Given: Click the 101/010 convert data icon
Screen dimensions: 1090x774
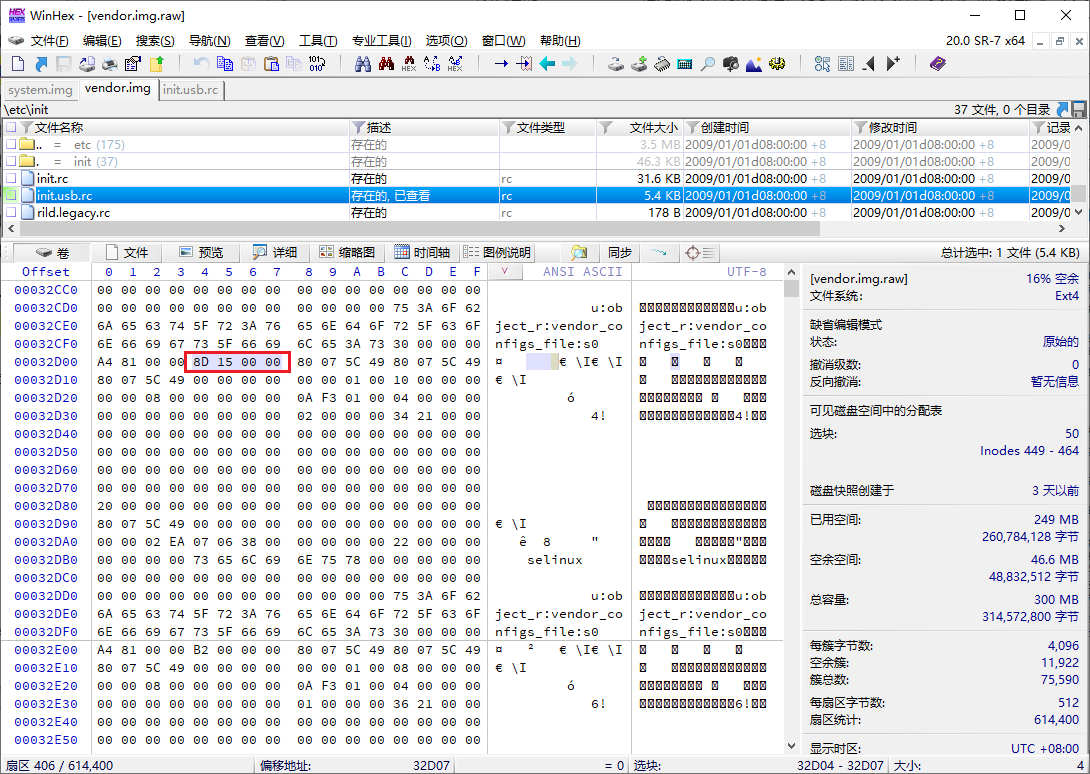Looking at the screenshot, I should tap(316, 64).
